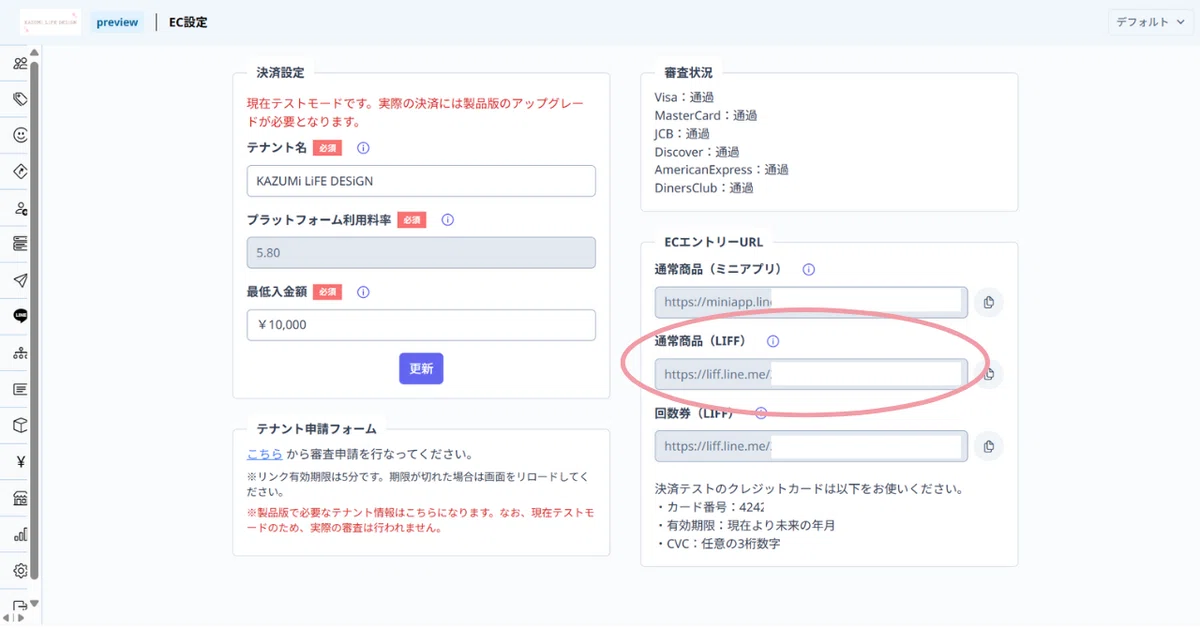Show info tooltip beside テナント名
The height and width of the screenshot is (628, 1200).
[x=363, y=148]
